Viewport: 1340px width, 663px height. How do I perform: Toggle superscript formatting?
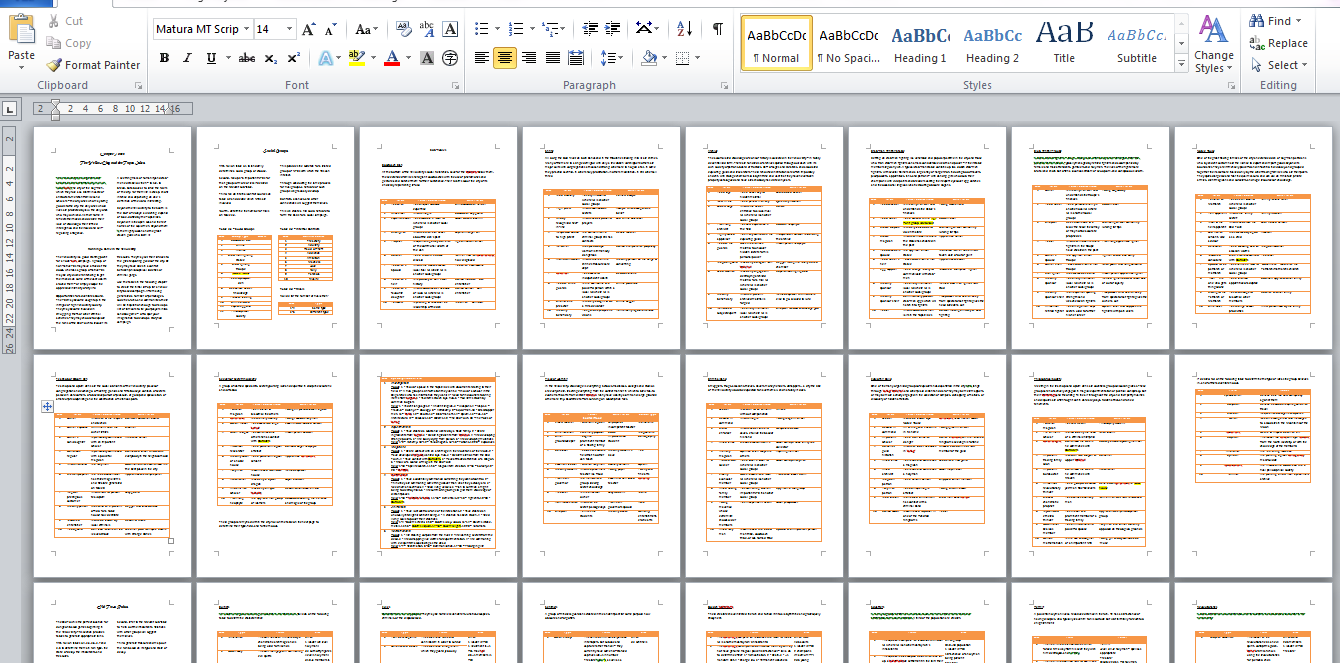pyautogui.click(x=293, y=58)
